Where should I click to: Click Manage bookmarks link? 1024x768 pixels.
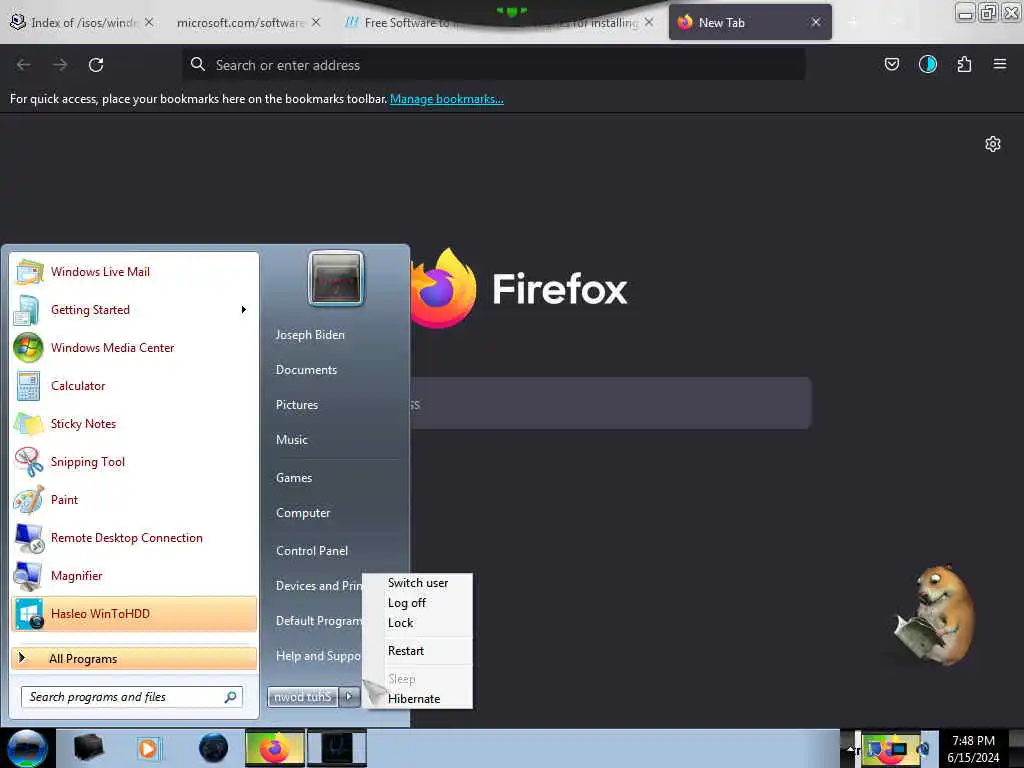[447, 99]
